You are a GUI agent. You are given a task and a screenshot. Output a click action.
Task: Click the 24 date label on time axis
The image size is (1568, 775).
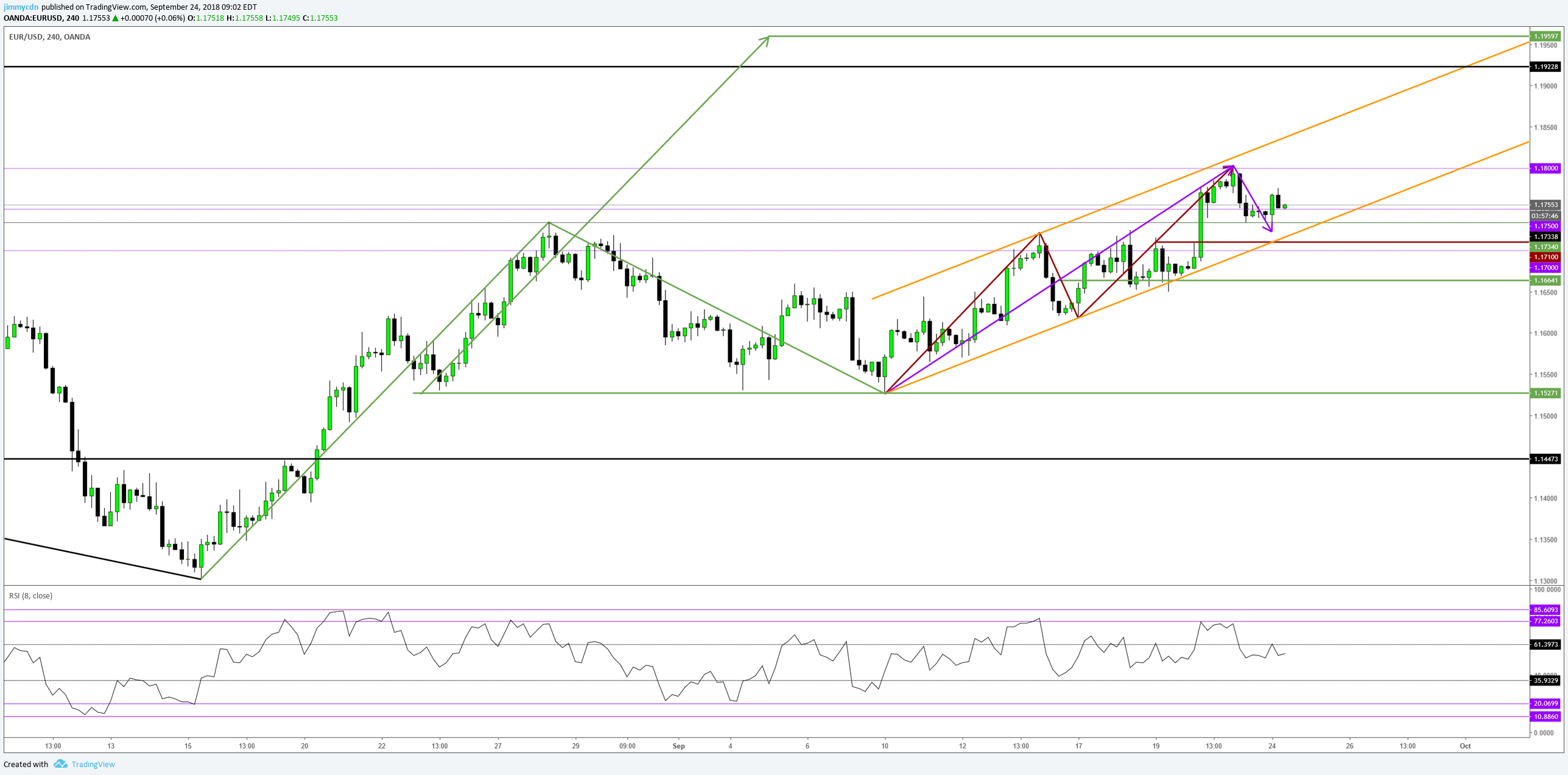point(1272,746)
